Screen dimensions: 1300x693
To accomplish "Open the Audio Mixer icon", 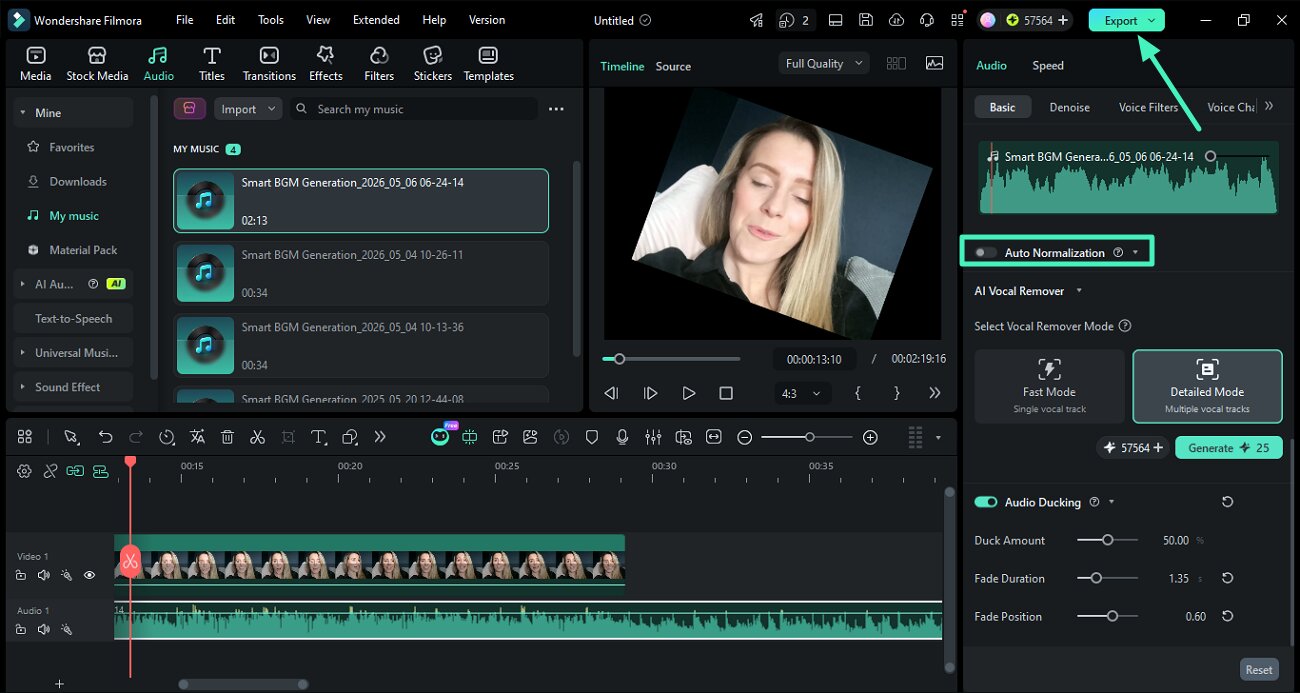I will 653,437.
